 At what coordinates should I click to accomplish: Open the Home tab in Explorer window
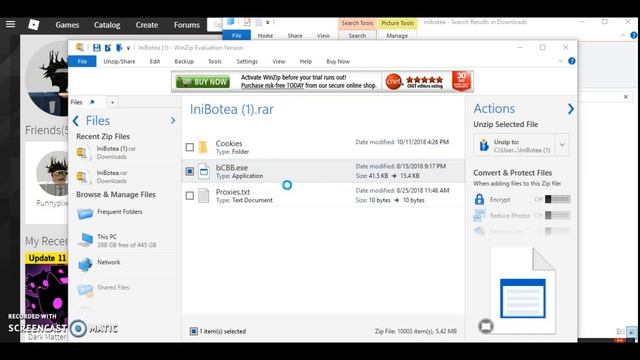[x=265, y=36]
